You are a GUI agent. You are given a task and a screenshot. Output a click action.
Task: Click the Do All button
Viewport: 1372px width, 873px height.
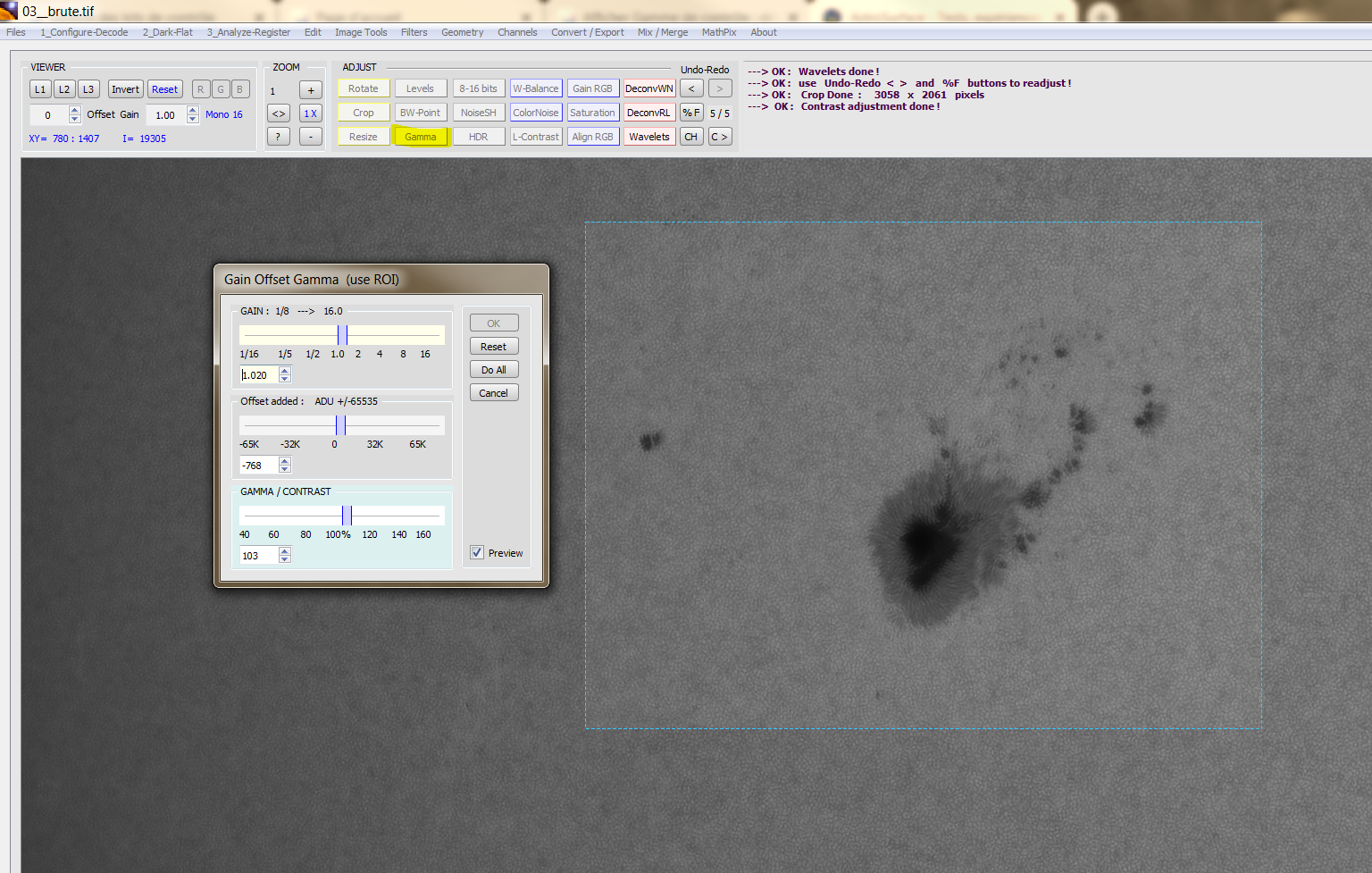[x=494, y=370]
